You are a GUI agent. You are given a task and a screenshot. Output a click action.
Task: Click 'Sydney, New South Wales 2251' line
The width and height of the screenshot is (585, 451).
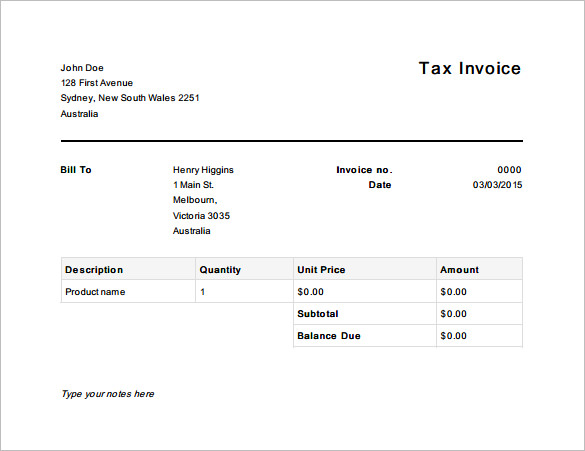tap(130, 98)
